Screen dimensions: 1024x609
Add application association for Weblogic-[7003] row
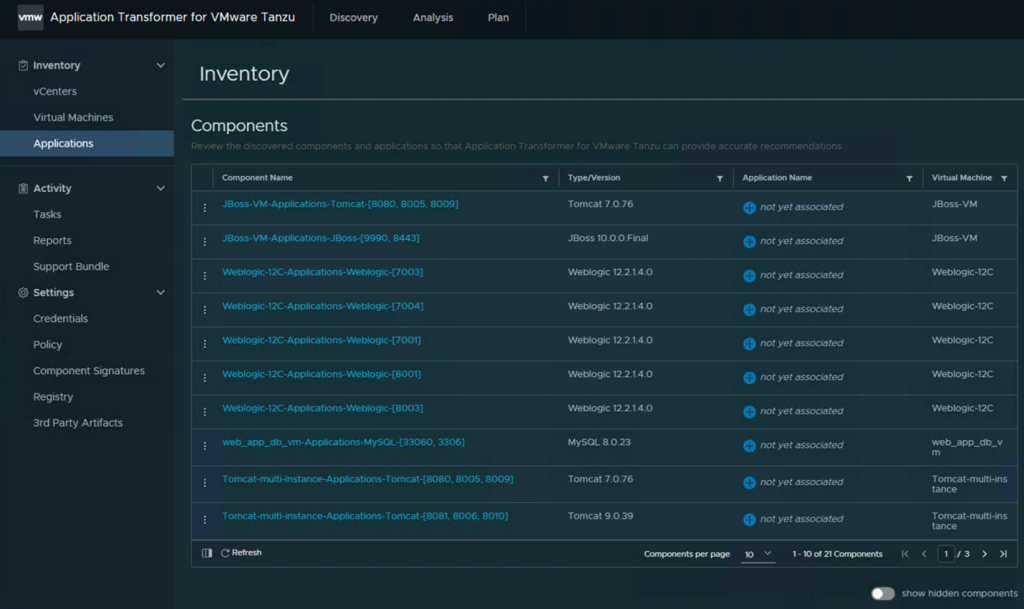[x=749, y=275]
